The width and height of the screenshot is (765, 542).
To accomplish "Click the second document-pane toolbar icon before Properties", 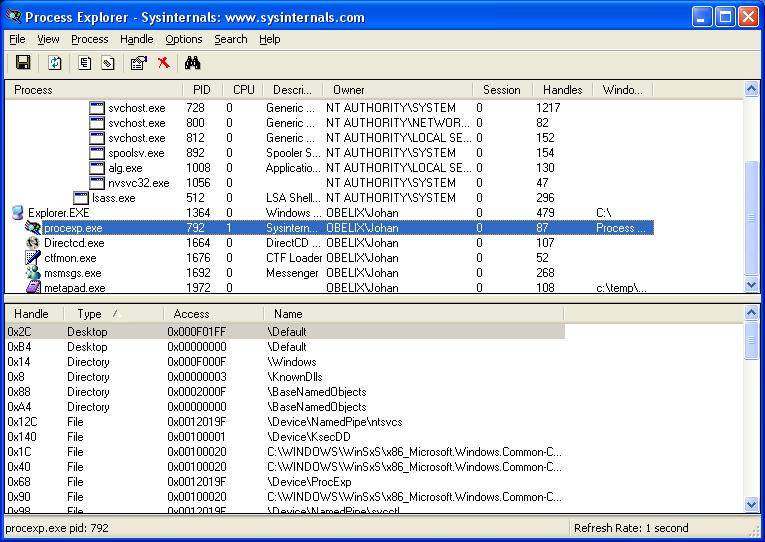I will [108, 62].
